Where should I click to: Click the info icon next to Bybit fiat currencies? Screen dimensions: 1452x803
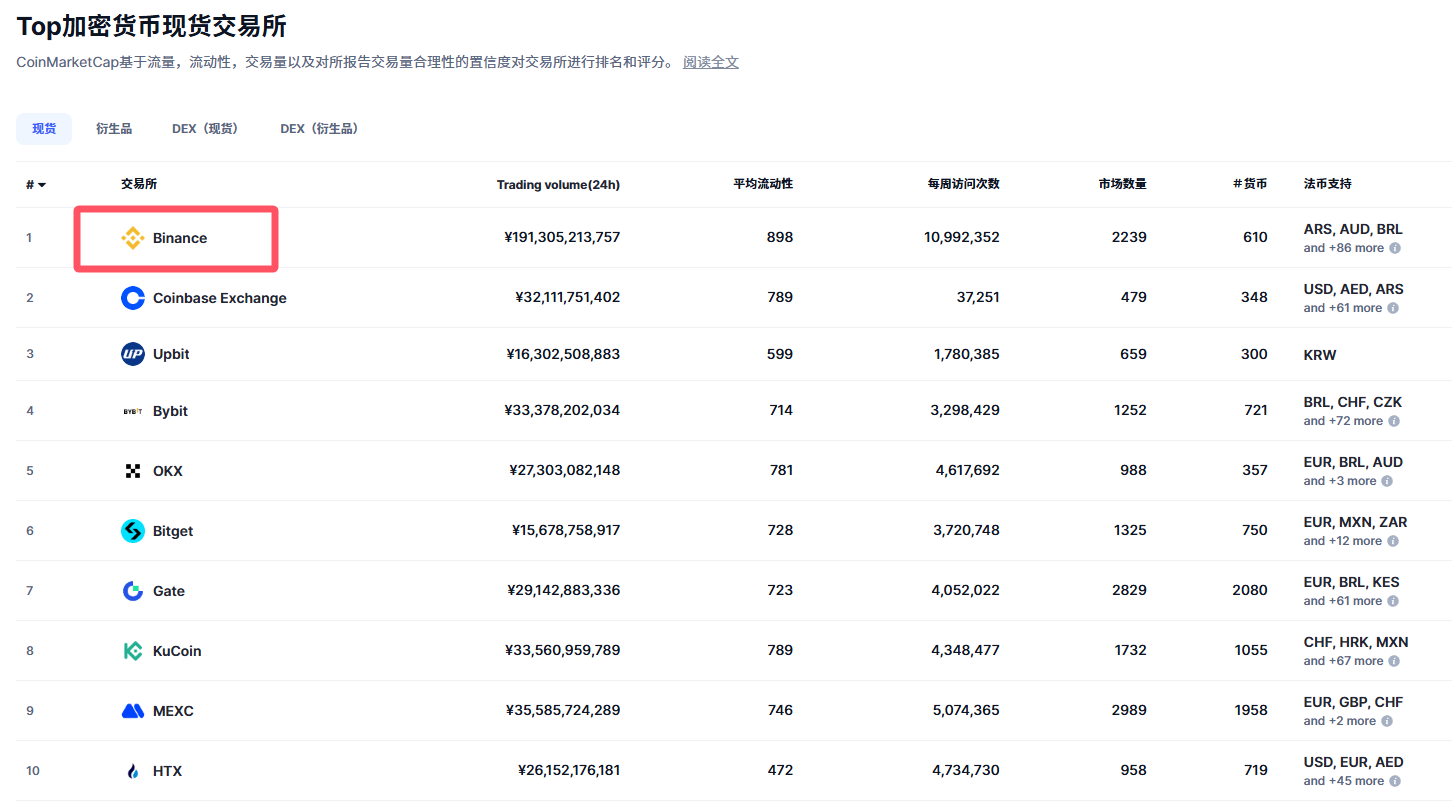click(x=1395, y=421)
